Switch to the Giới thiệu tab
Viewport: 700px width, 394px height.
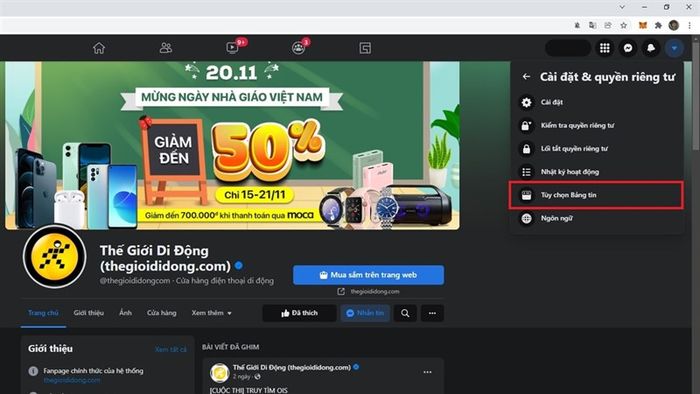[88, 313]
